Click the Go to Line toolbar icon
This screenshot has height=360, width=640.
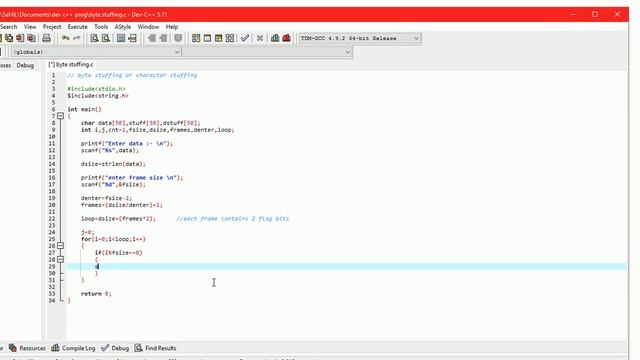pos(132,38)
